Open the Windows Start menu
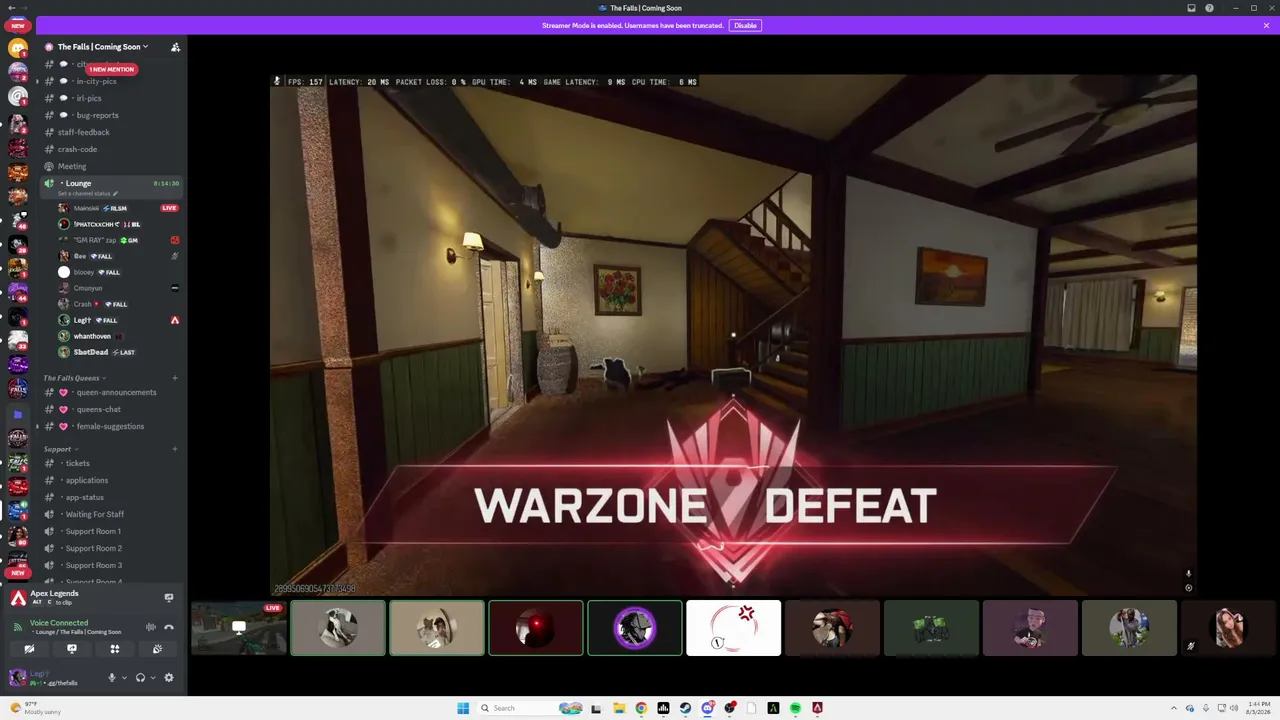This screenshot has height=720, width=1280. tap(463, 708)
